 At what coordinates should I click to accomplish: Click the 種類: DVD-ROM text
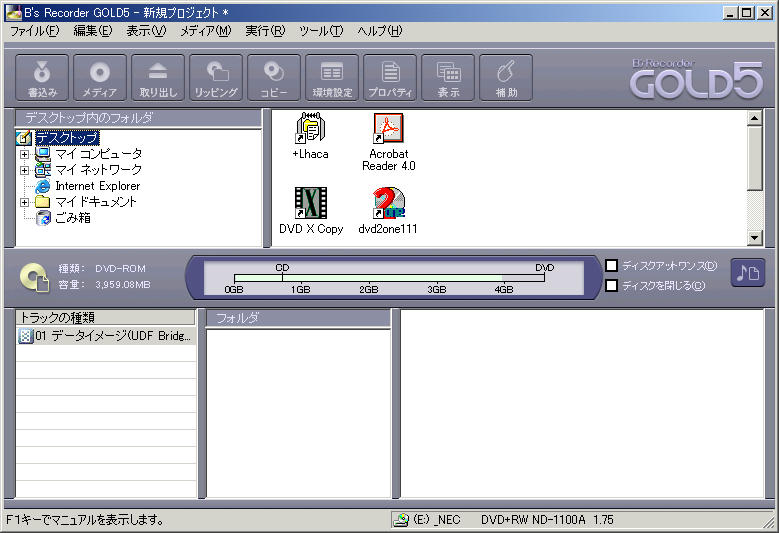point(102,269)
